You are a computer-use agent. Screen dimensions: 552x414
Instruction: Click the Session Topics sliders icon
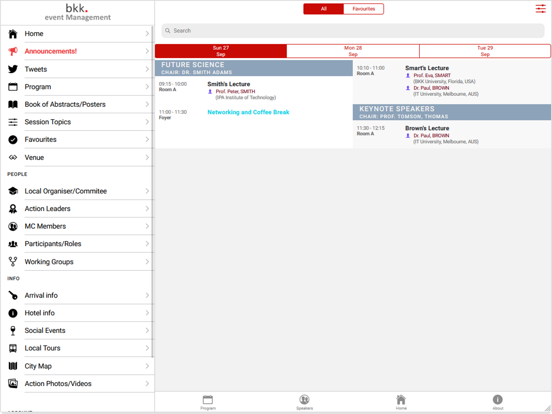point(13,122)
